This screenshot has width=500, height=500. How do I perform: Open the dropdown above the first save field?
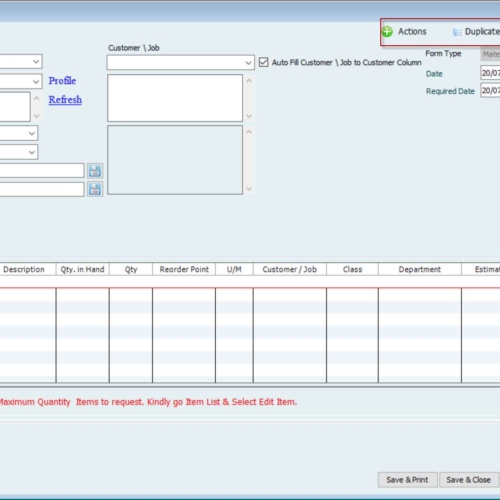[x=32, y=152]
